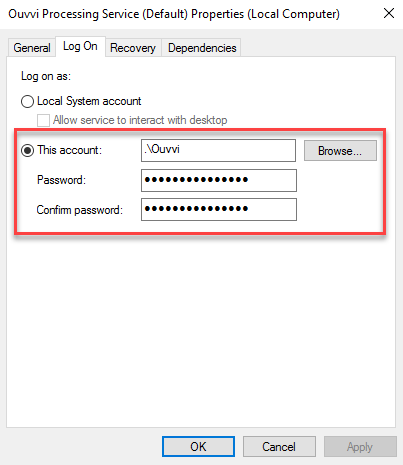The width and height of the screenshot is (403, 465).
Task: Click the Confirm password: text label
Action: pos(80,210)
